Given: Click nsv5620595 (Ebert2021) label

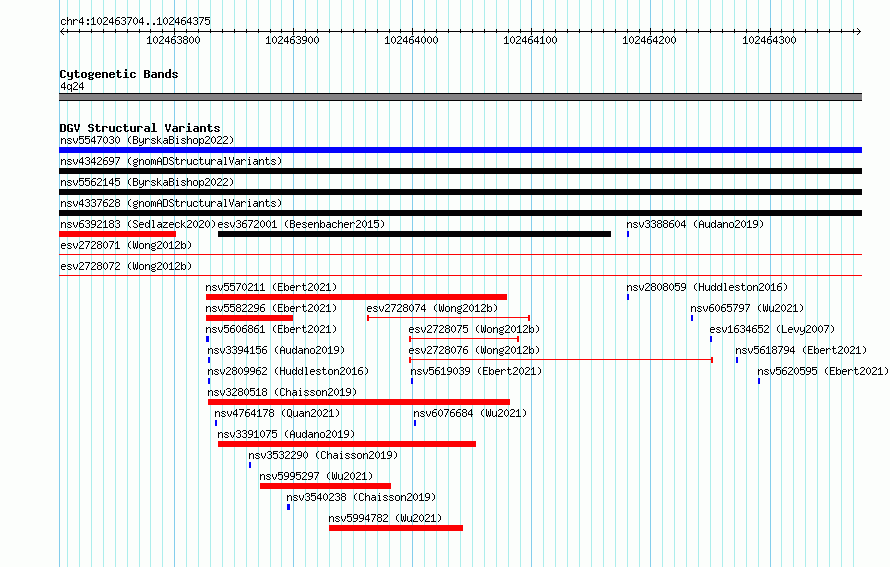Looking at the screenshot, I should pos(823,371).
